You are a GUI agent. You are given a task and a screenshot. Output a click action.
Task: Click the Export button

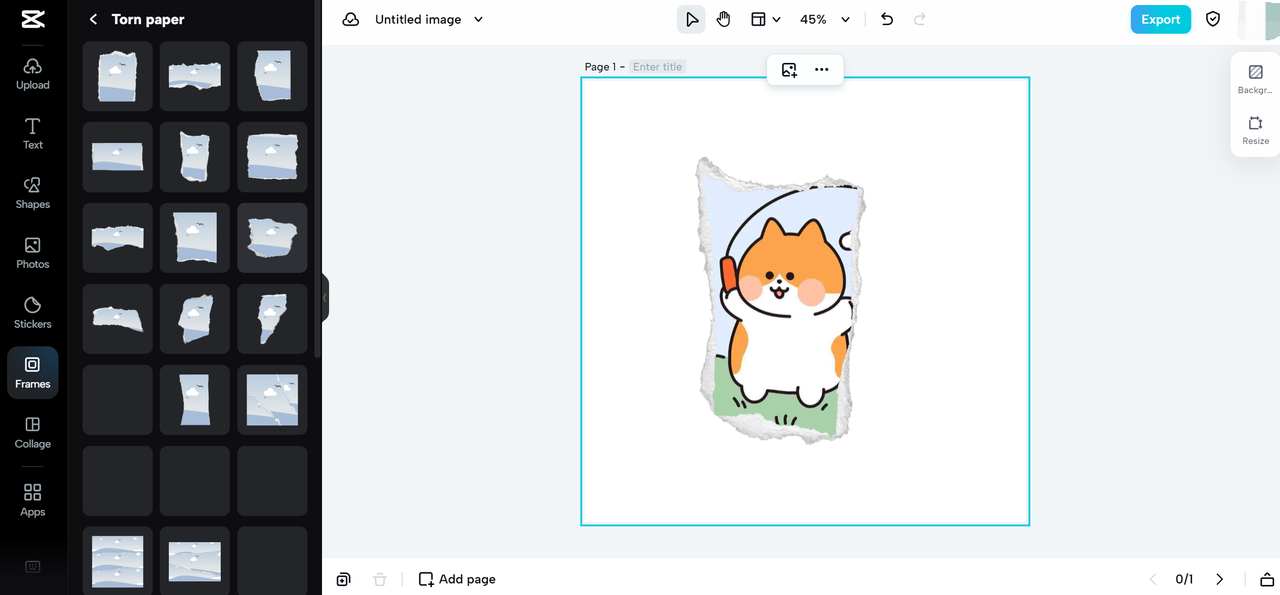click(x=1160, y=19)
